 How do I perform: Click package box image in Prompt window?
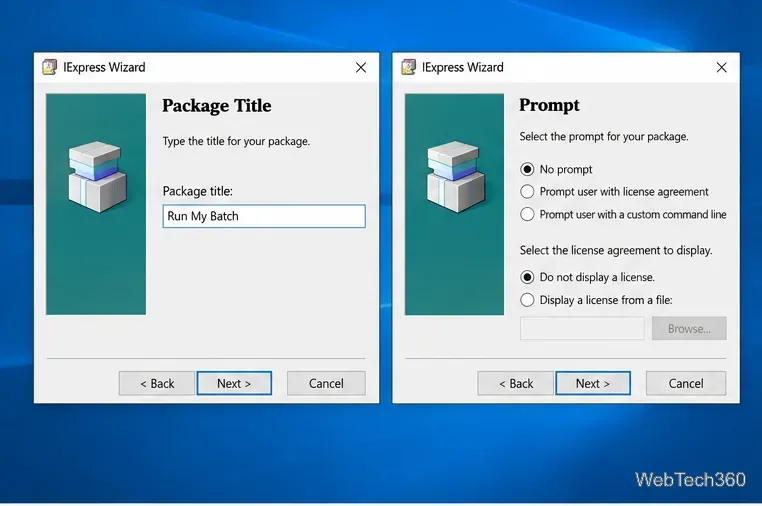pos(456,177)
